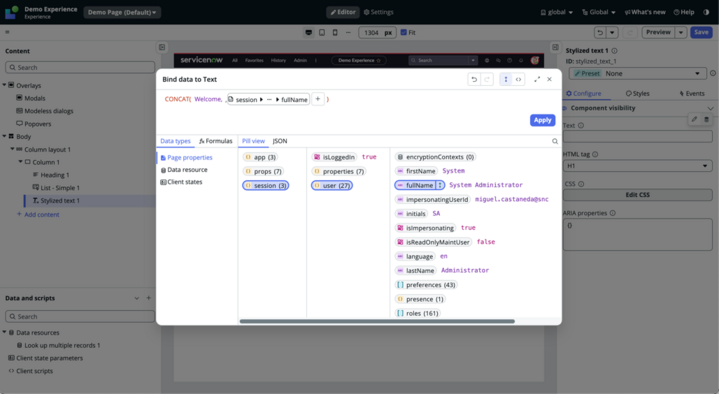Toggle dark theme icon in header

coord(706,12)
